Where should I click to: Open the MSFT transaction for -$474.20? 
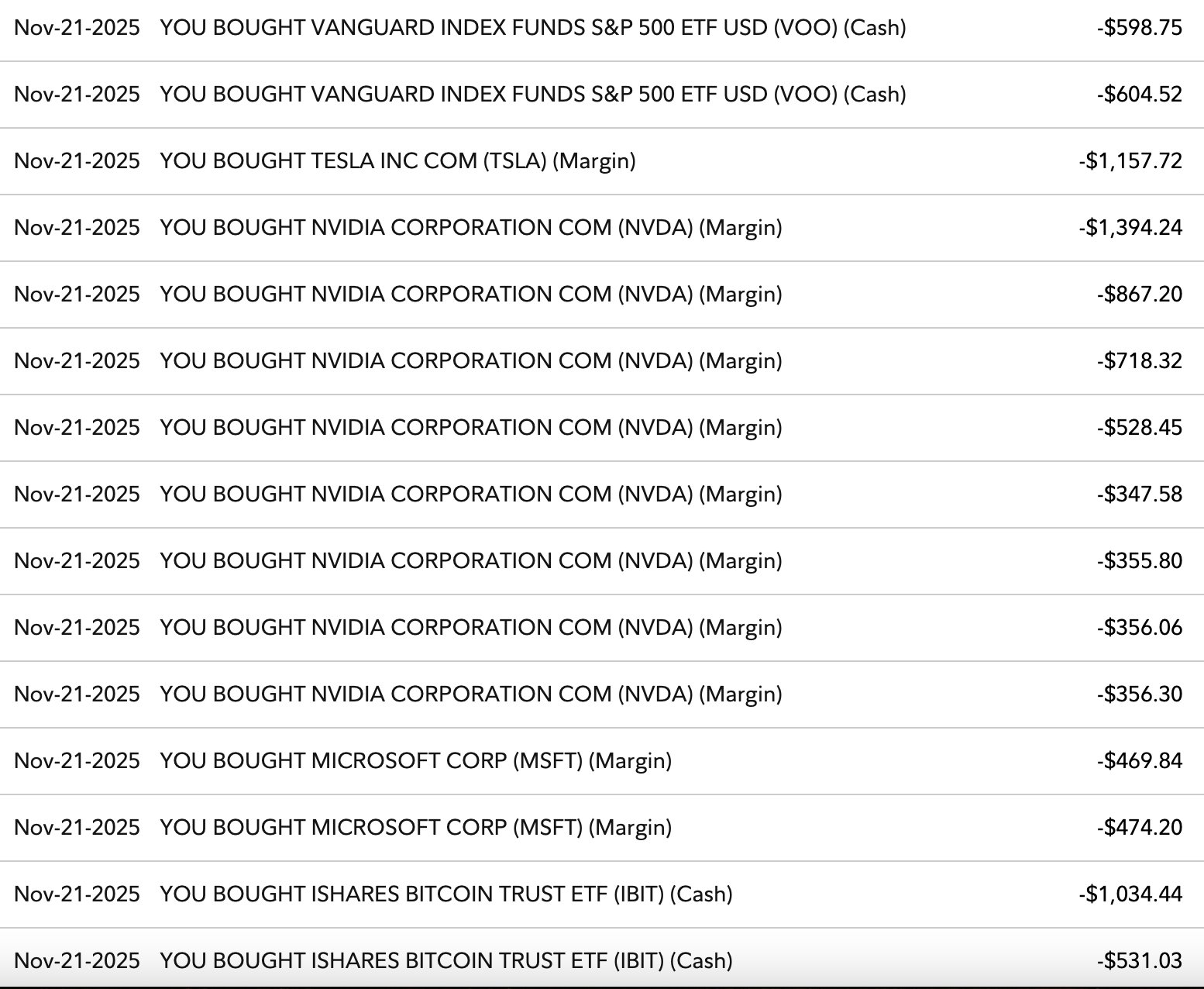(x=415, y=828)
